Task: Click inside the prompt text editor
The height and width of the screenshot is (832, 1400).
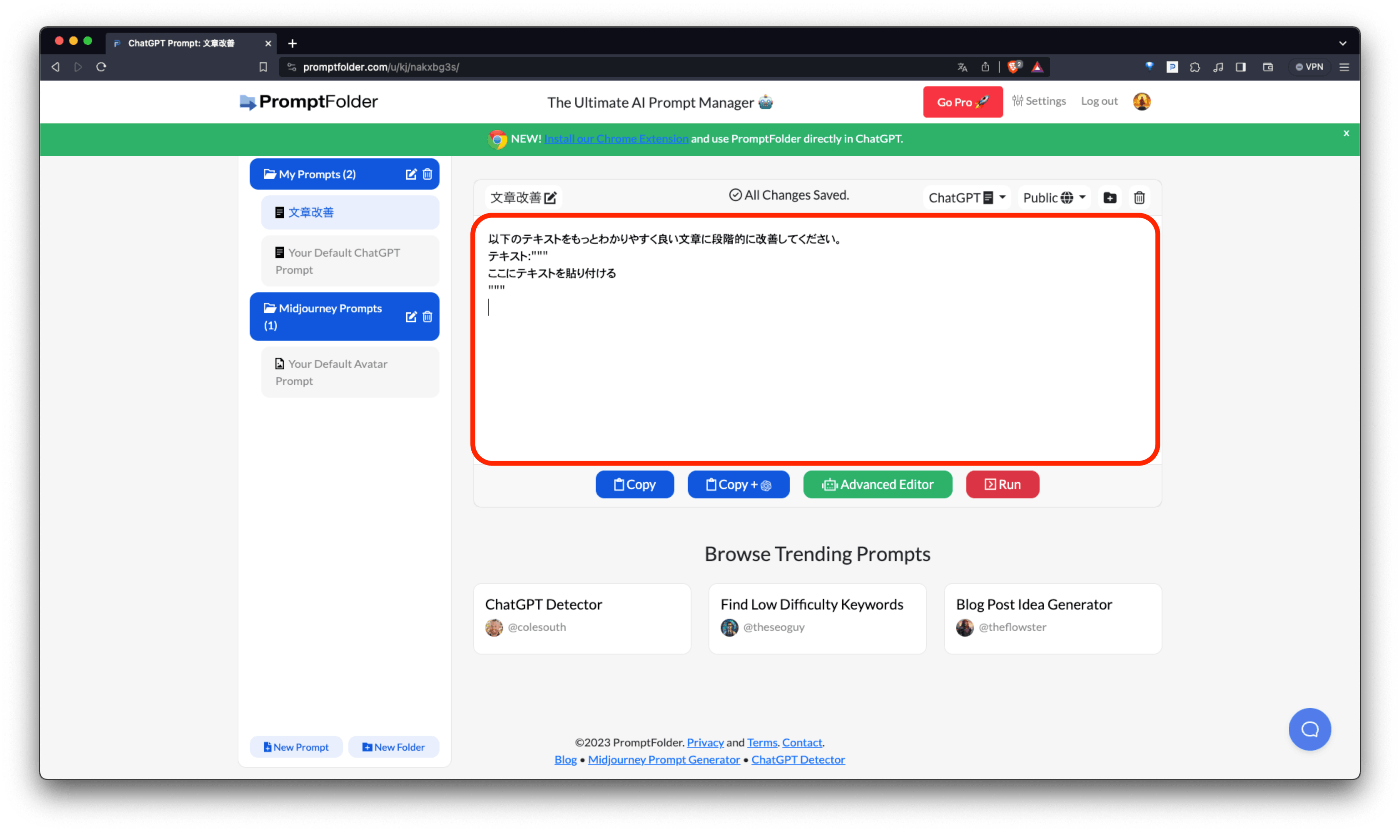Action: (815, 339)
